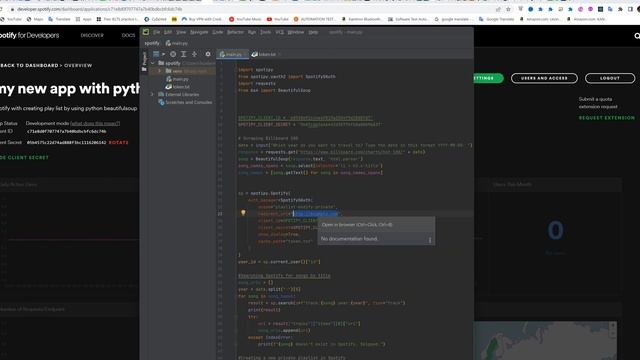Click the LOGOUT button

(610, 78)
